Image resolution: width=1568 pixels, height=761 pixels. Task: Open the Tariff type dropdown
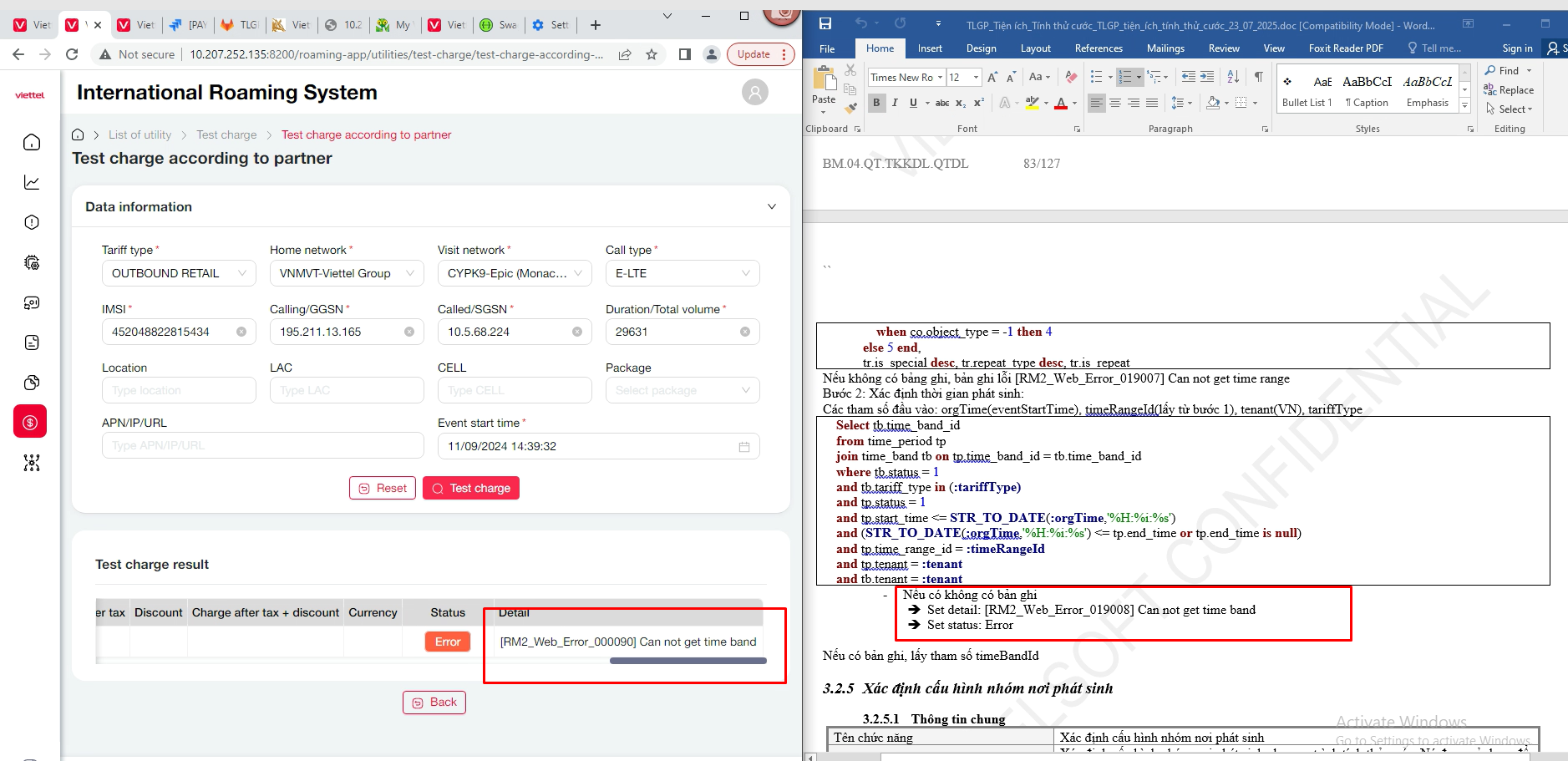pyautogui.click(x=179, y=274)
